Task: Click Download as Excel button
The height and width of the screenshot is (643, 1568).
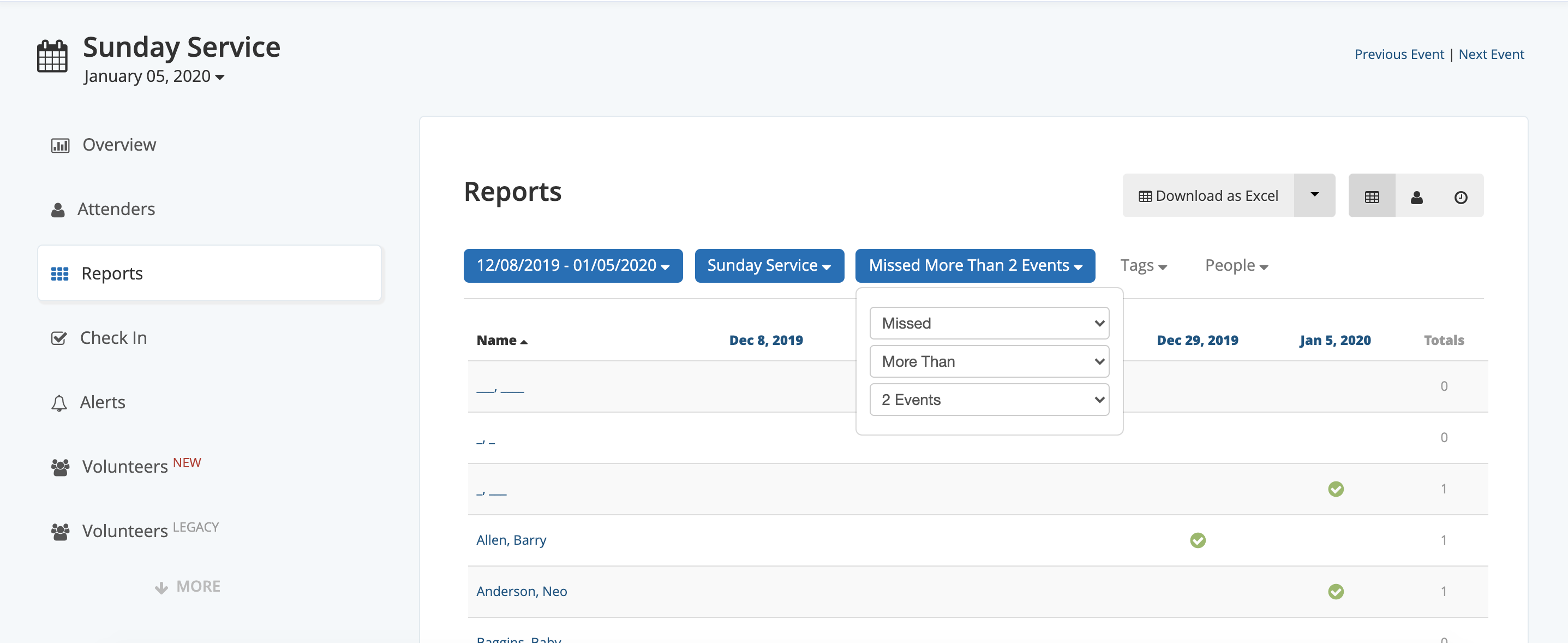Action: (x=1208, y=195)
